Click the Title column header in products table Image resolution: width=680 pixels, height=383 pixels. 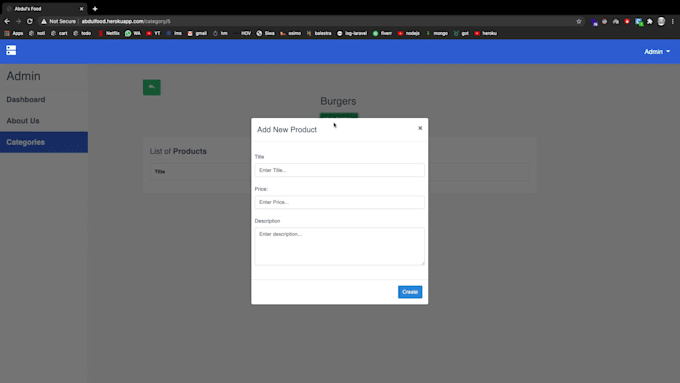coord(160,172)
